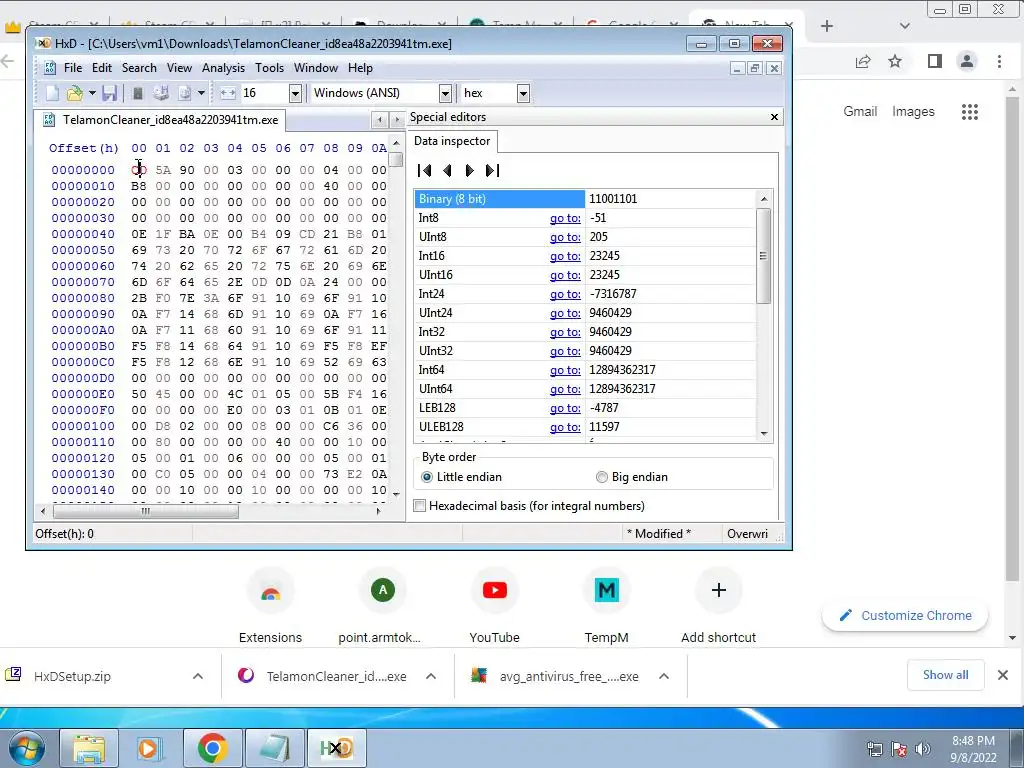Click the Open RAM toolbar icon

(138, 93)
